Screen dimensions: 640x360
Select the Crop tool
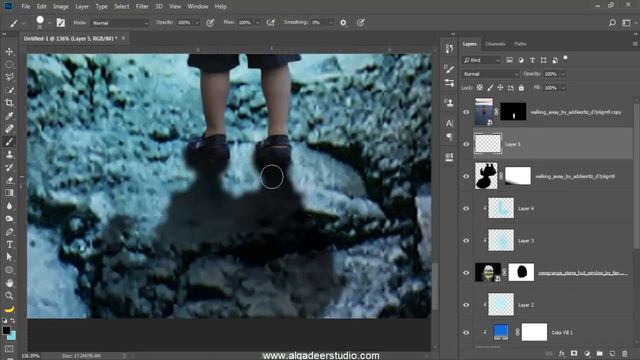tap(9, 103)
